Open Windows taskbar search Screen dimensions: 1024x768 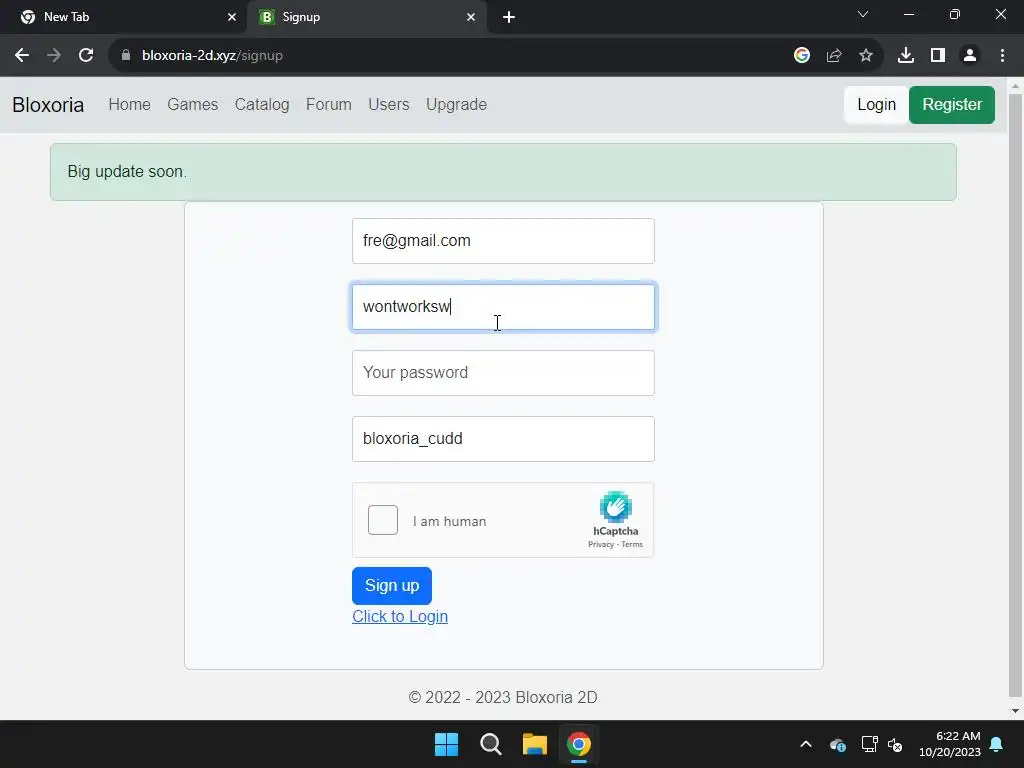pos(490,744)
